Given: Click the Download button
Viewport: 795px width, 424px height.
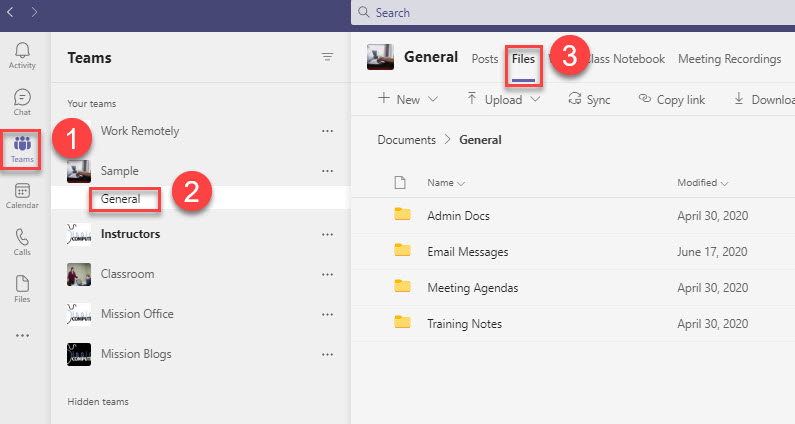Looking at the screenshot, I should tap(764, 99).
